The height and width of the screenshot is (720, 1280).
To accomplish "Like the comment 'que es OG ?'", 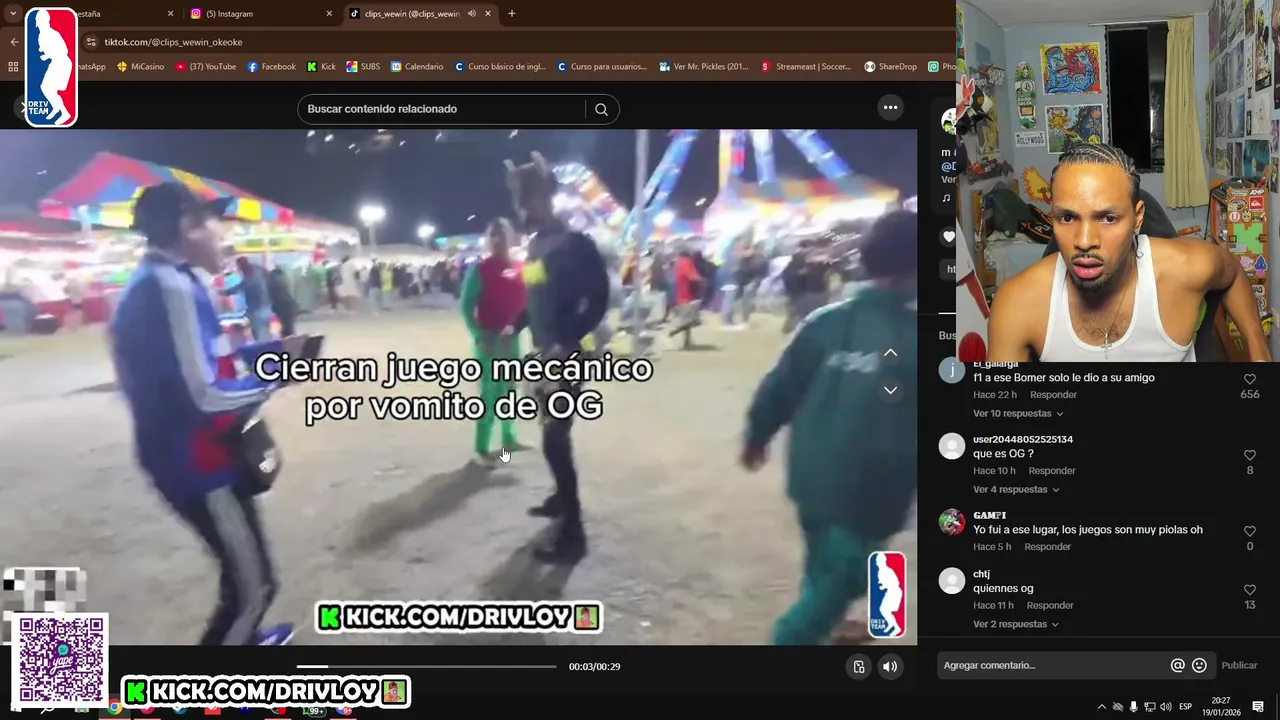I will click(x=1250, y=456).
